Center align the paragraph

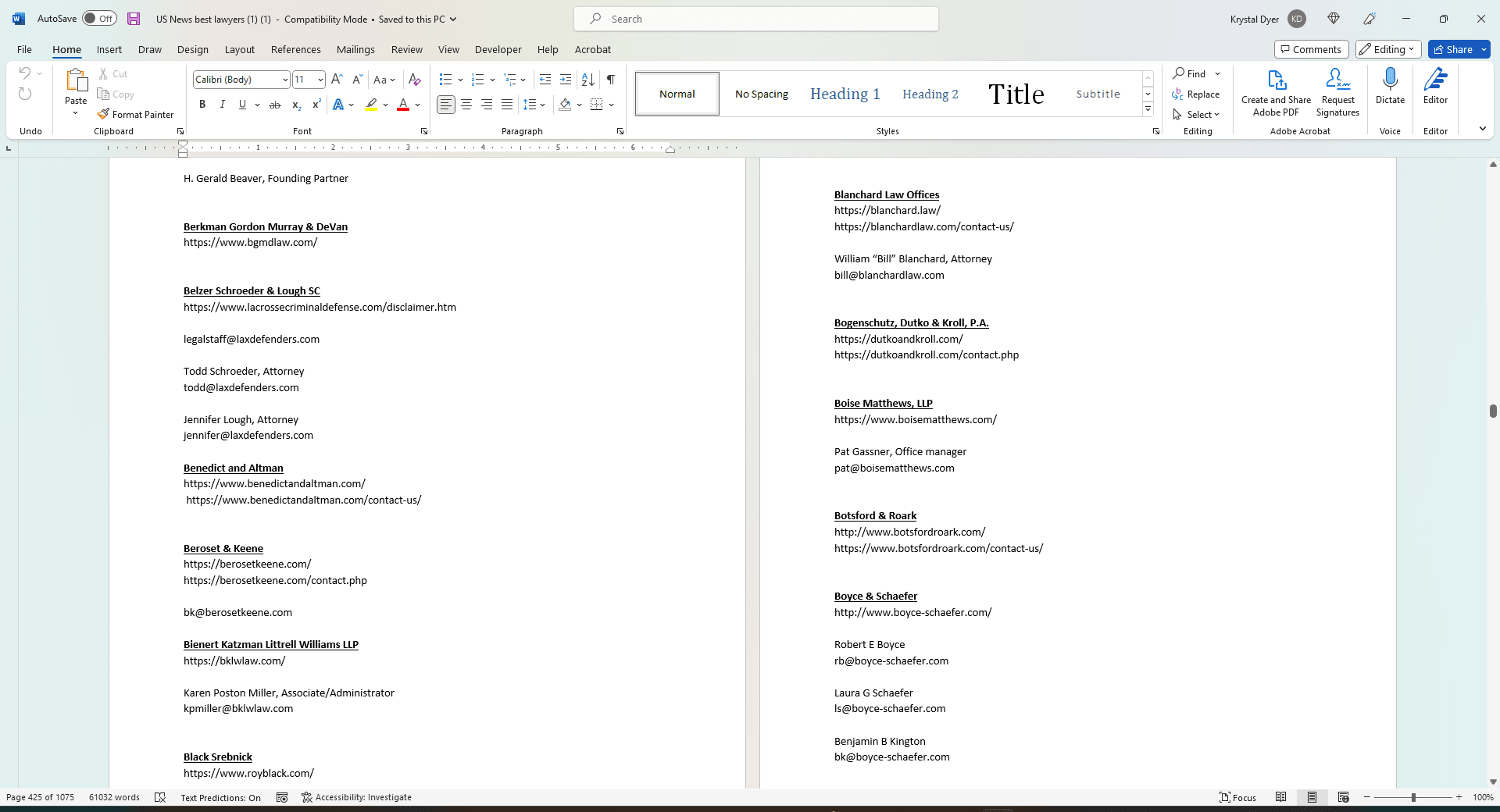(466, 105)
